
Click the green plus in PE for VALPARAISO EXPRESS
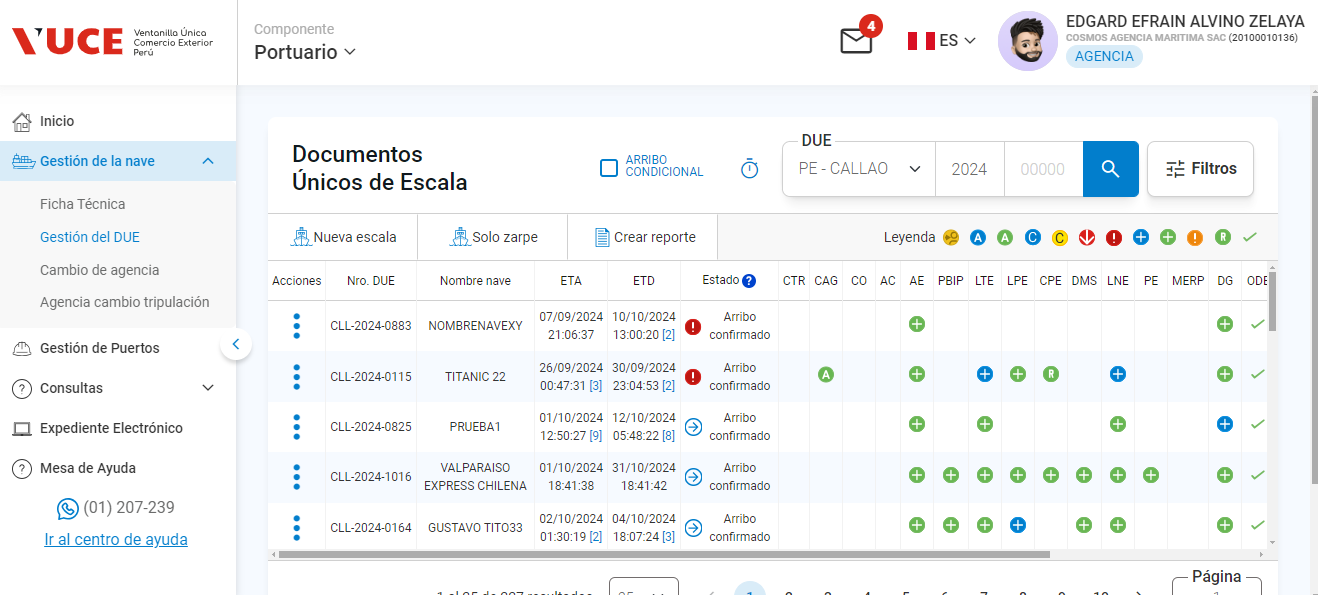coord(1151,475)
